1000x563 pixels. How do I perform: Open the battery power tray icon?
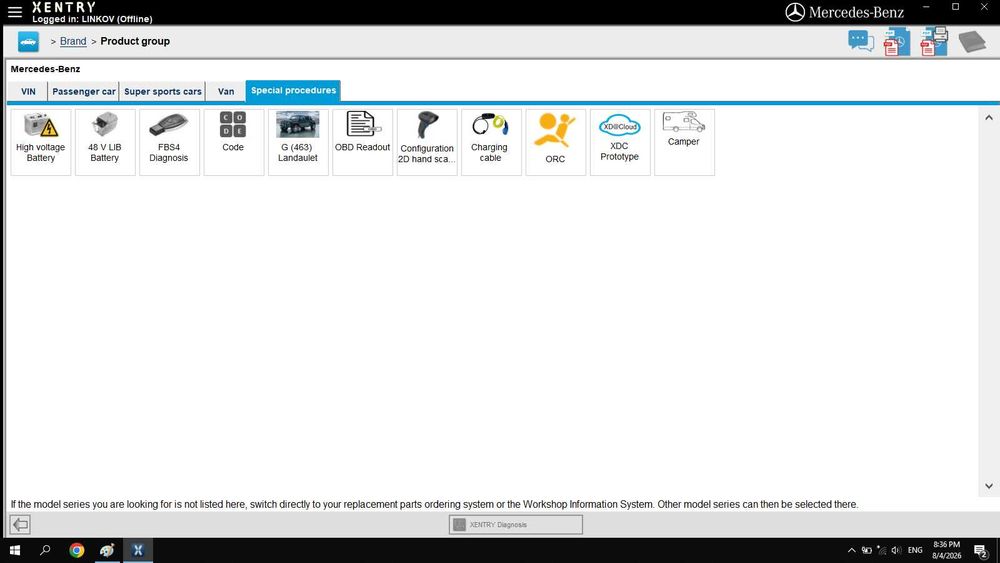[867, 550]
